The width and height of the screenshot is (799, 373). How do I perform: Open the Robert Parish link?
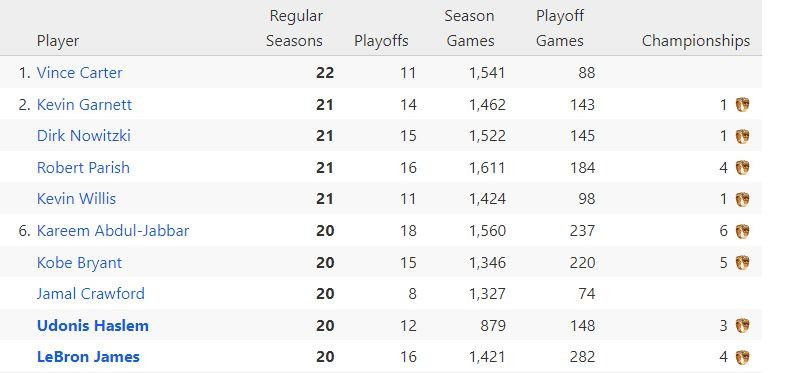click(83, 168)
